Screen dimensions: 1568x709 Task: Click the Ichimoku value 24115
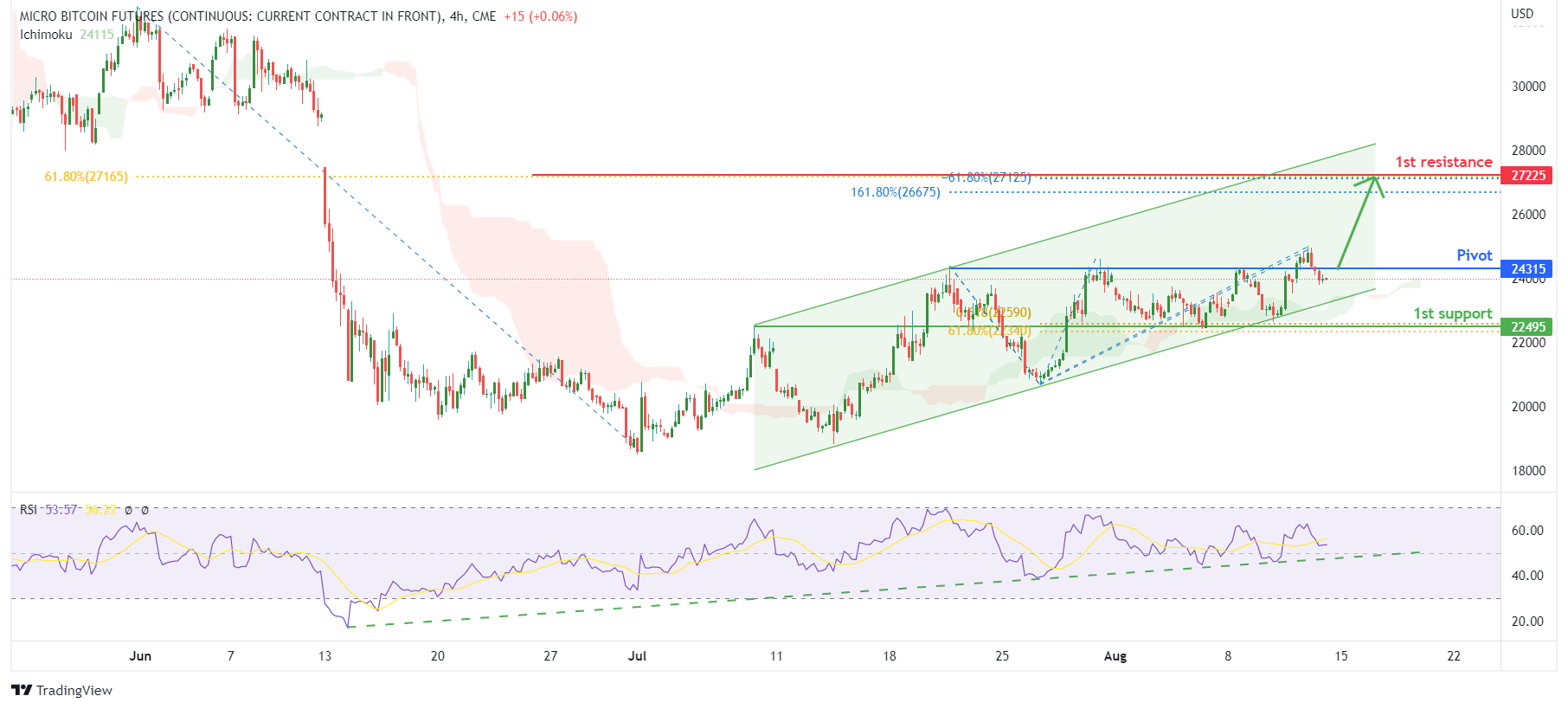(x=97, y=35)
